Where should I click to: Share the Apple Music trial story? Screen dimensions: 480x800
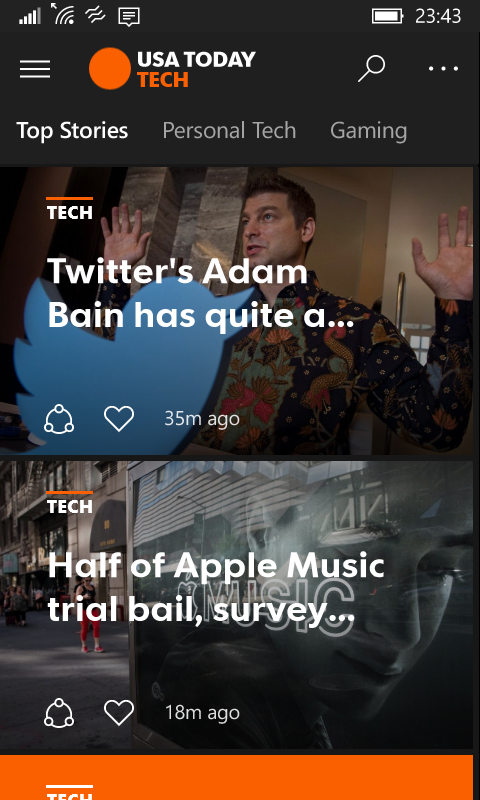pos(59,713)
